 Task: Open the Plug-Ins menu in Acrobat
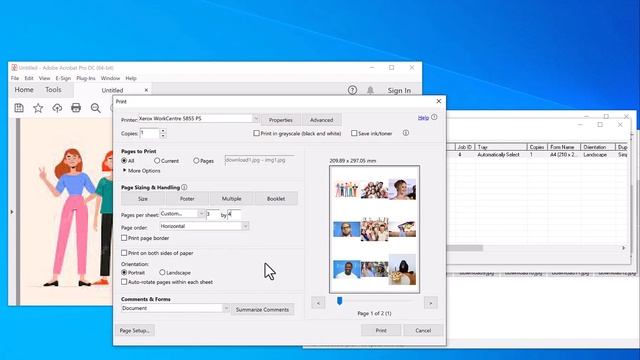point(86,78)
